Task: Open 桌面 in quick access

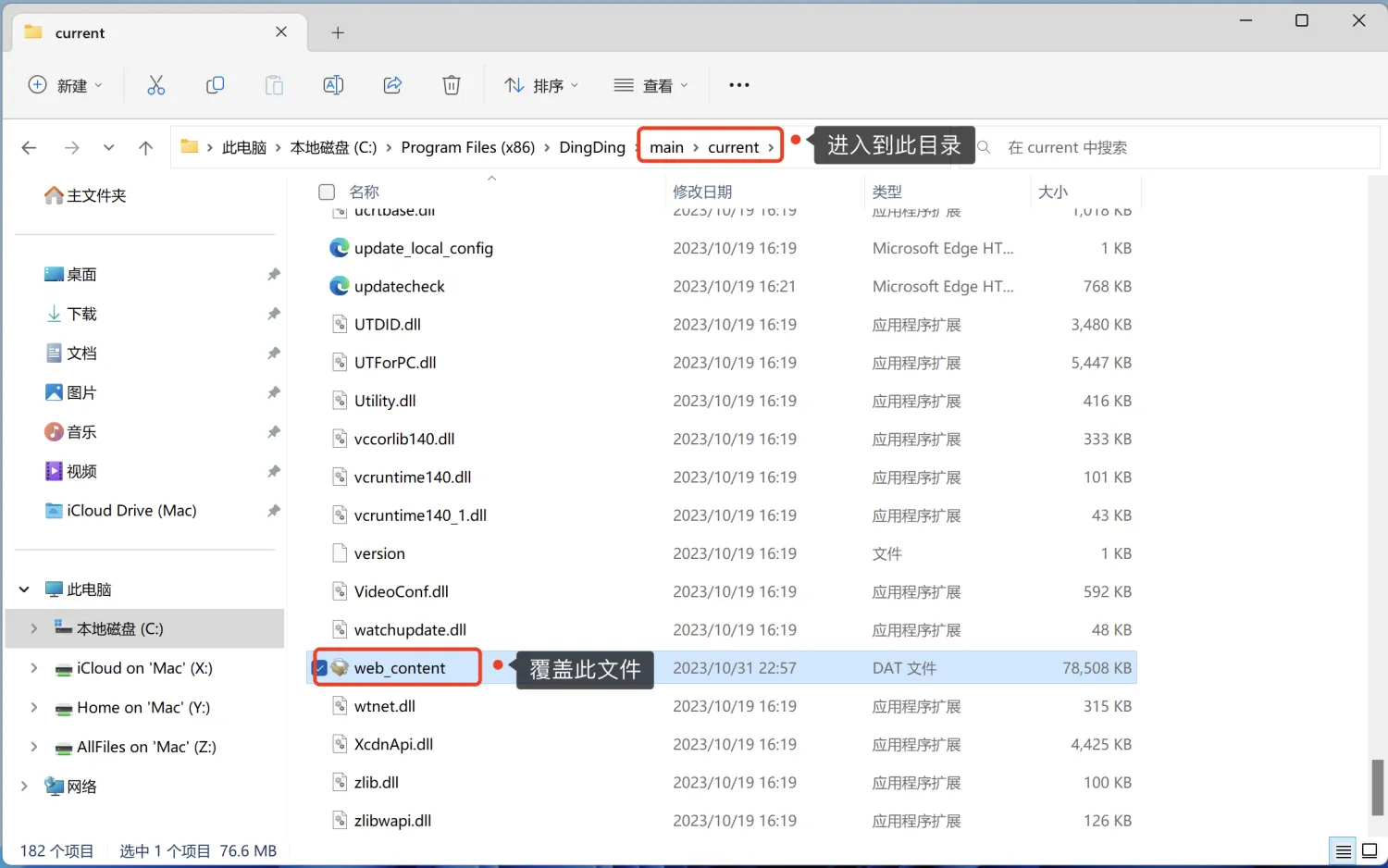Action: pos(70,274)
